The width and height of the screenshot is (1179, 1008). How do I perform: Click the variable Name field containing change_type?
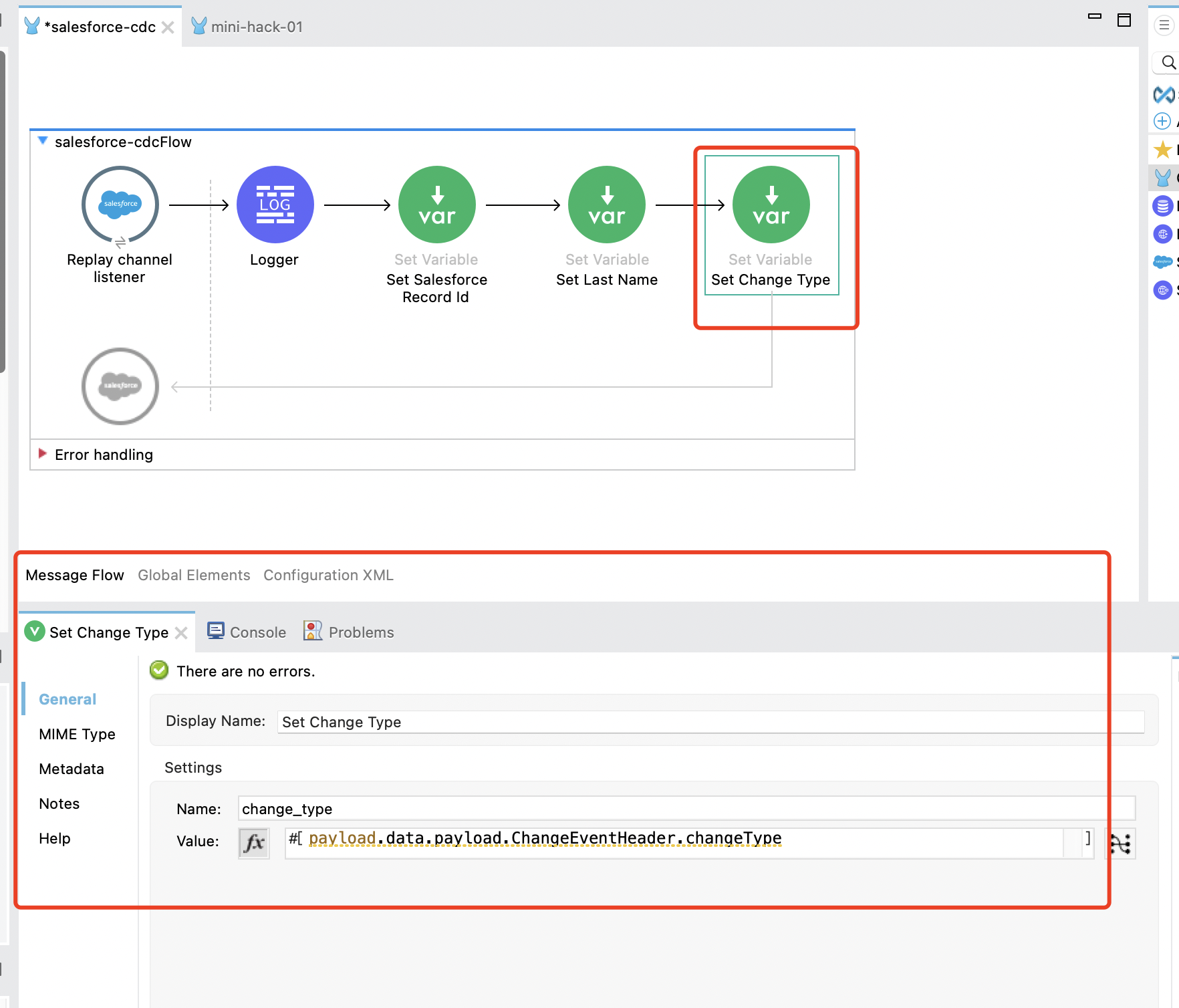(686, 808)
